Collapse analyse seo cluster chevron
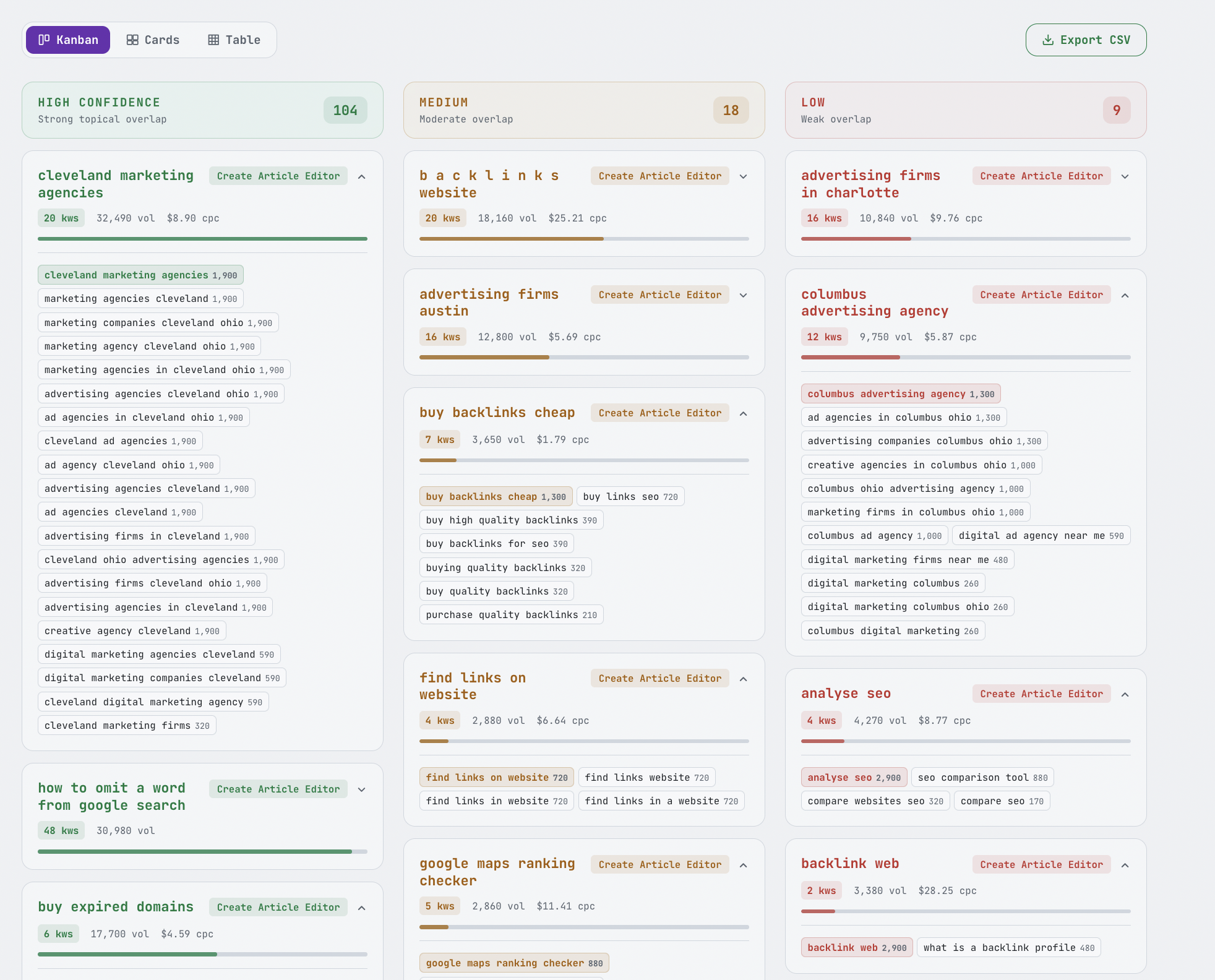 tap(1125, 694)
